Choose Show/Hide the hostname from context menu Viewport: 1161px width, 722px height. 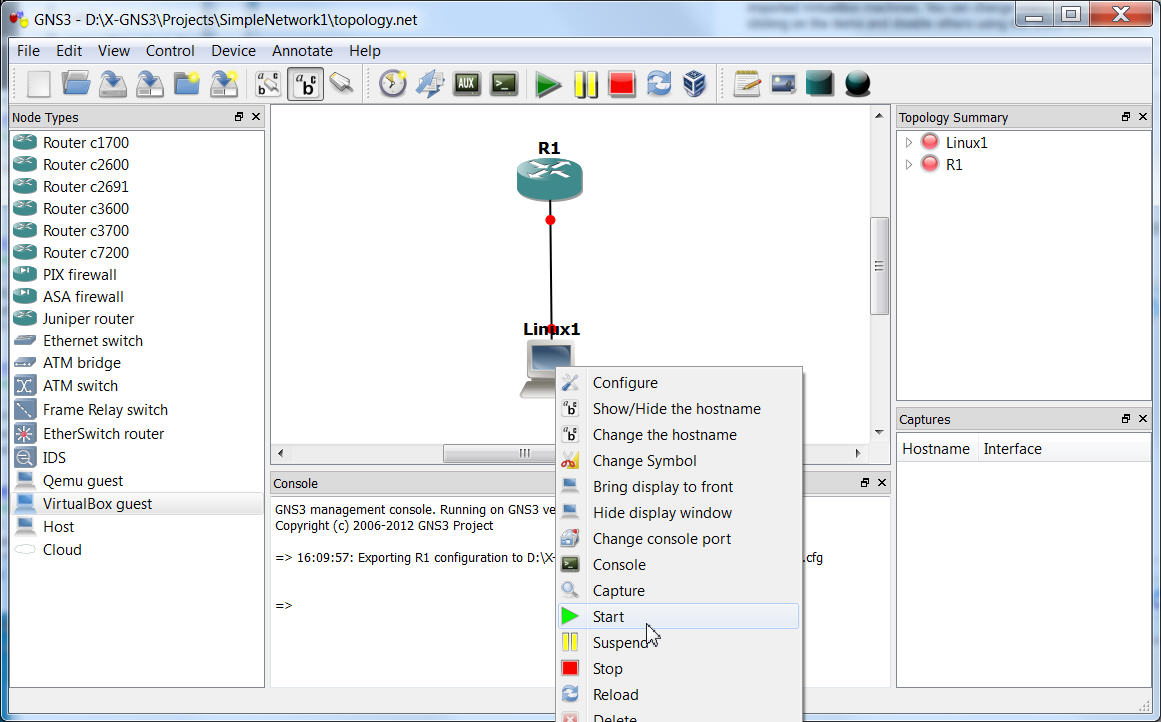click(678, 409)
